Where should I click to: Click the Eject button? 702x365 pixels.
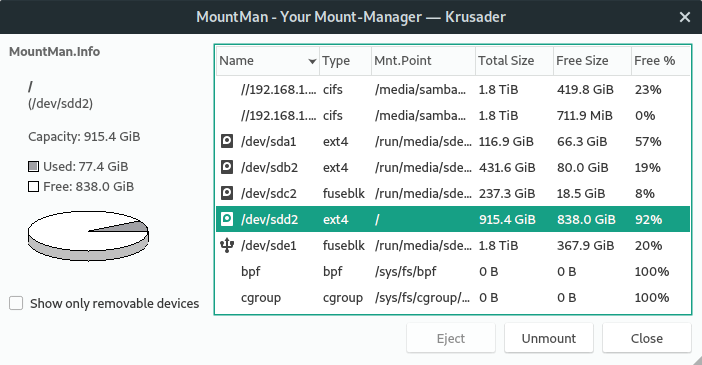pos(451,338)
